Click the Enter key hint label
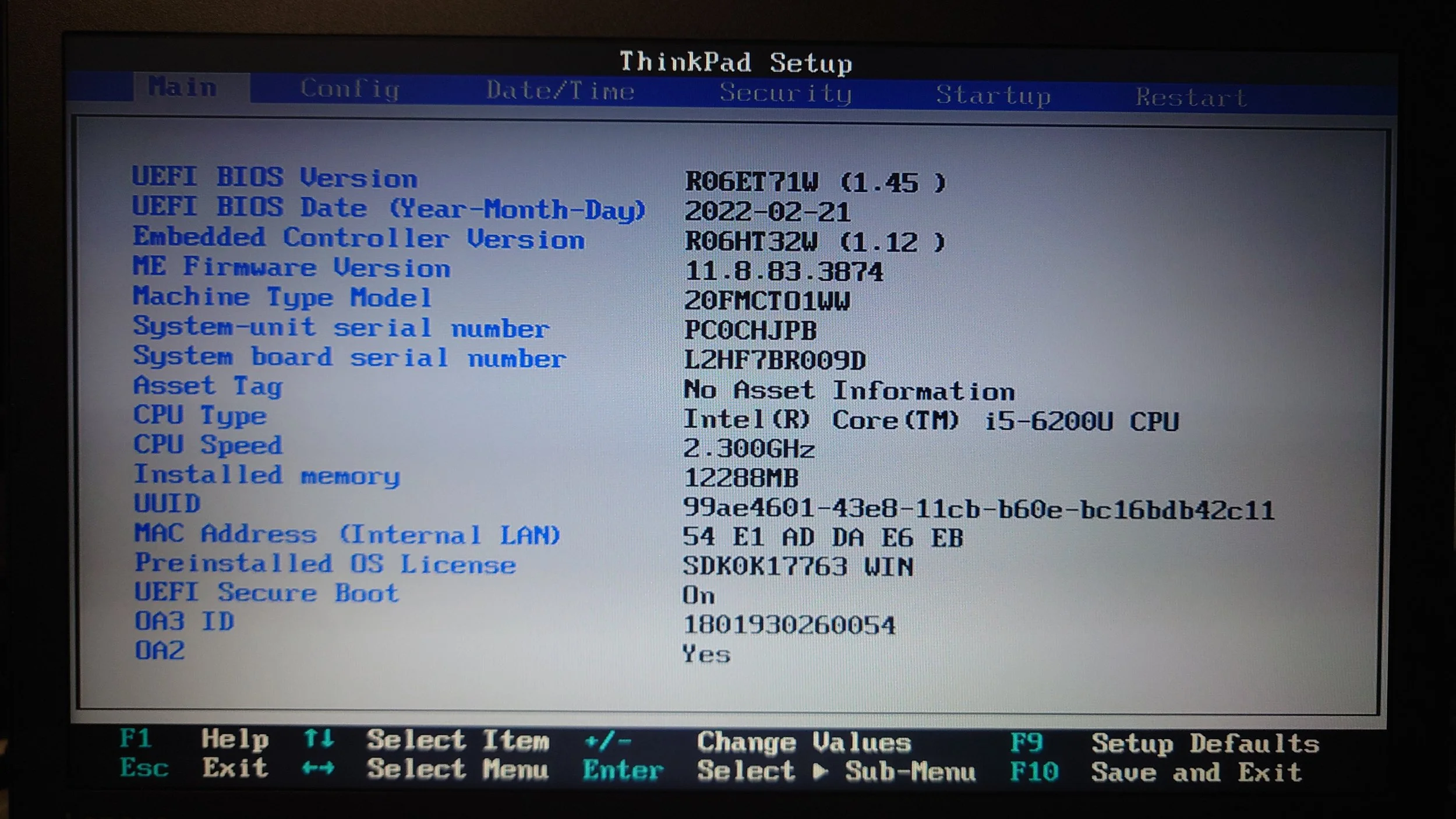 click(x=623, y=770)
